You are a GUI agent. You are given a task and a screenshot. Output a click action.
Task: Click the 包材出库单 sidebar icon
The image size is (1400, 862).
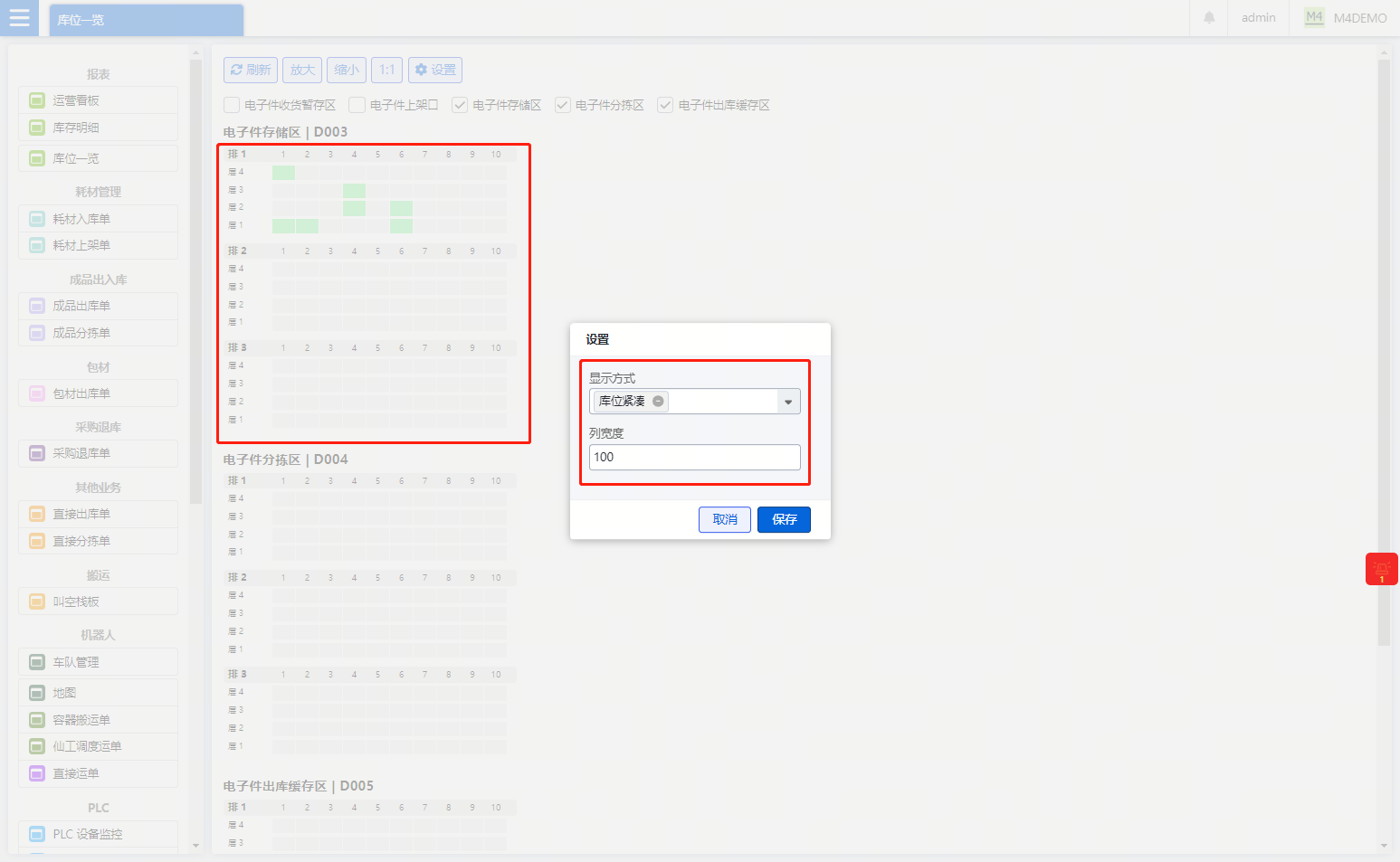pyautogui.click(x=37, y=393)
